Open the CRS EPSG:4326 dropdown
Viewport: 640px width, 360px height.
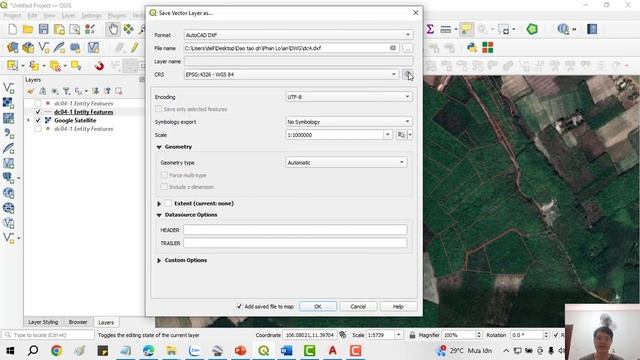click(291, 75)
